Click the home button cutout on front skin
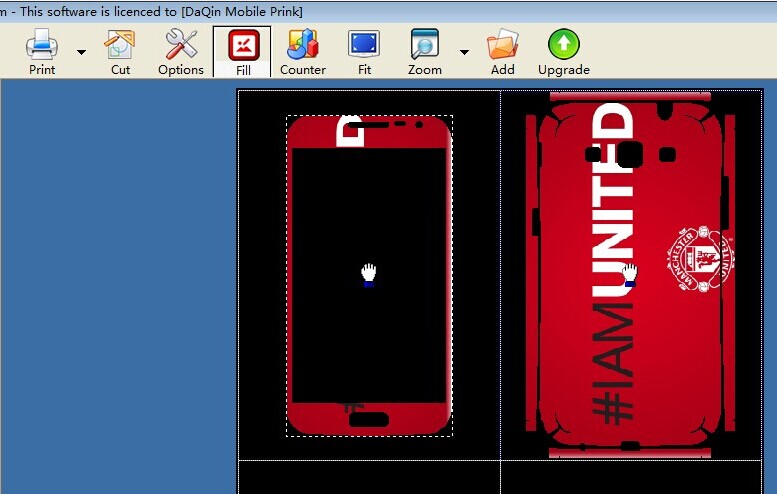 (x=369, y=419)
